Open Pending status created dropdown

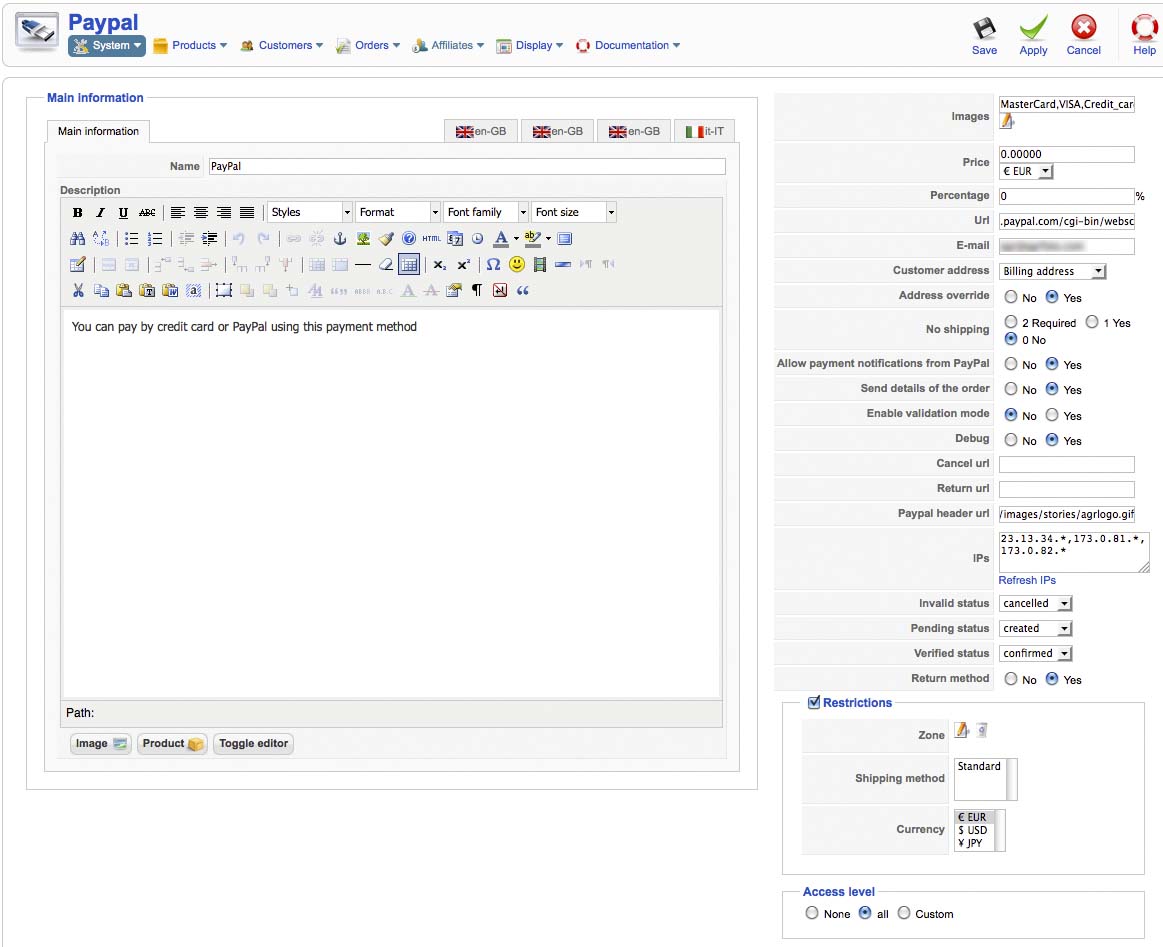click(x=1035, y=629)
